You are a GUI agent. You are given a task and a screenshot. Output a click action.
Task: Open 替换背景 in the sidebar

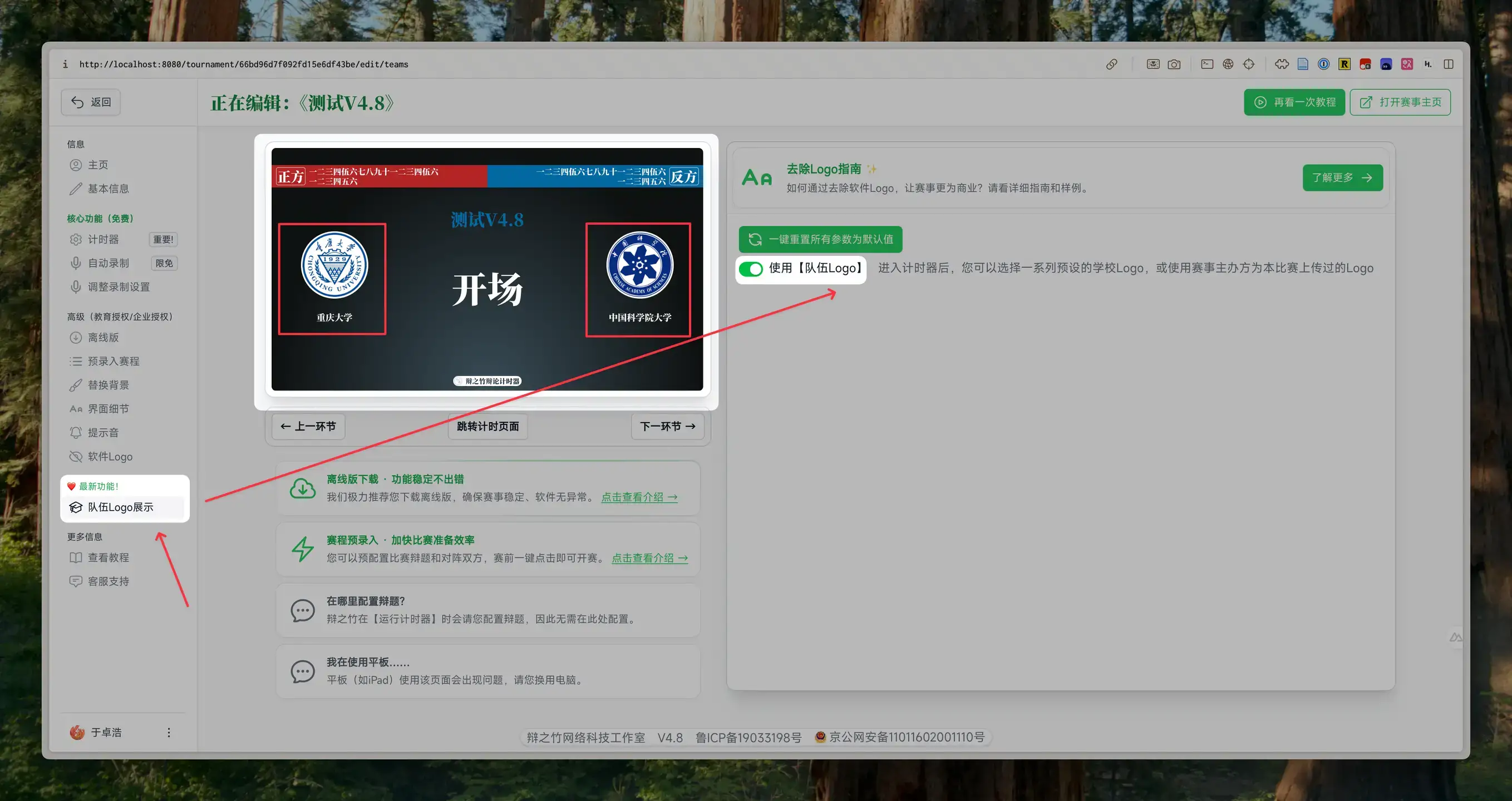[x=122, y=385]
